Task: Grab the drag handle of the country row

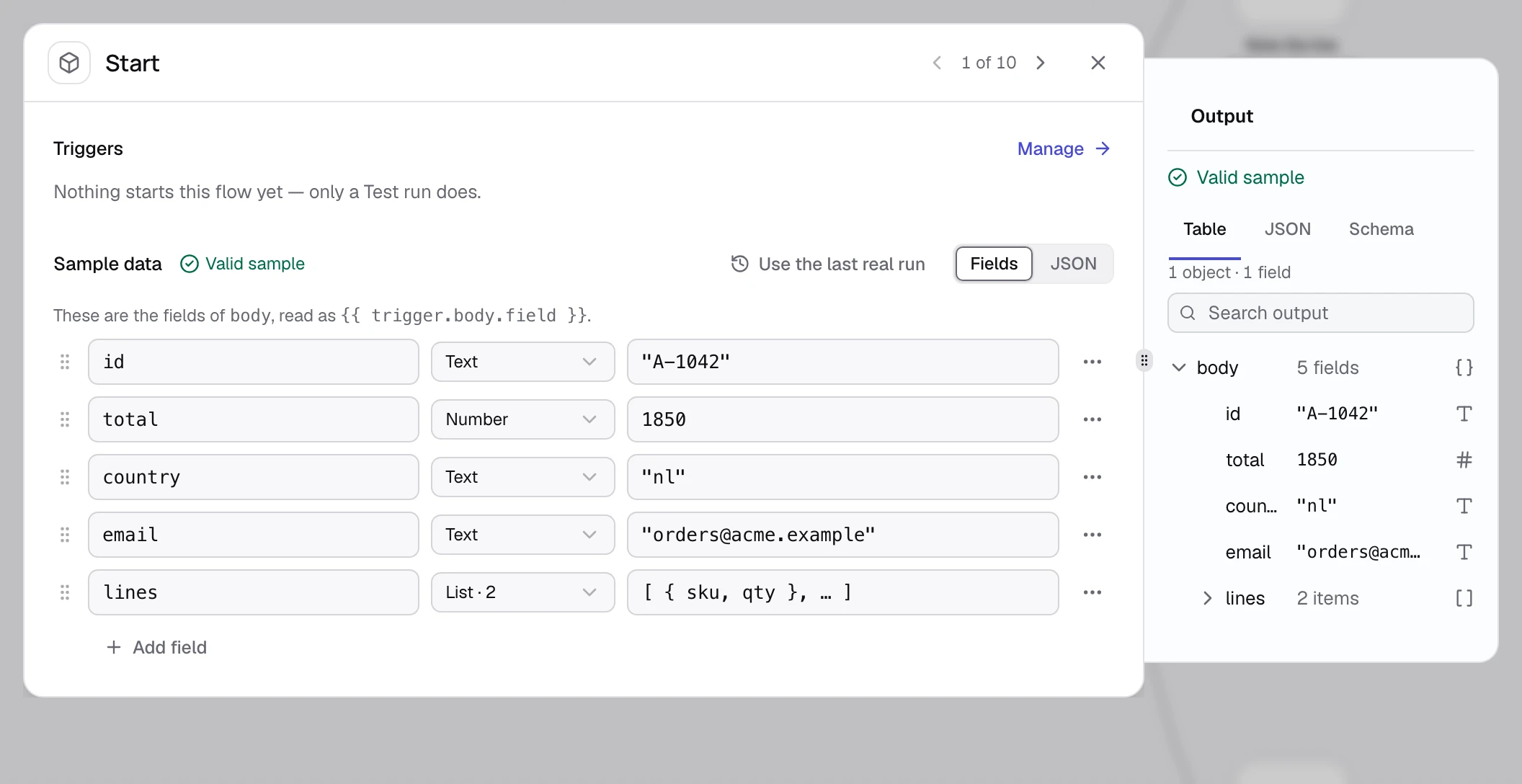Action: (x=65, y=477)
